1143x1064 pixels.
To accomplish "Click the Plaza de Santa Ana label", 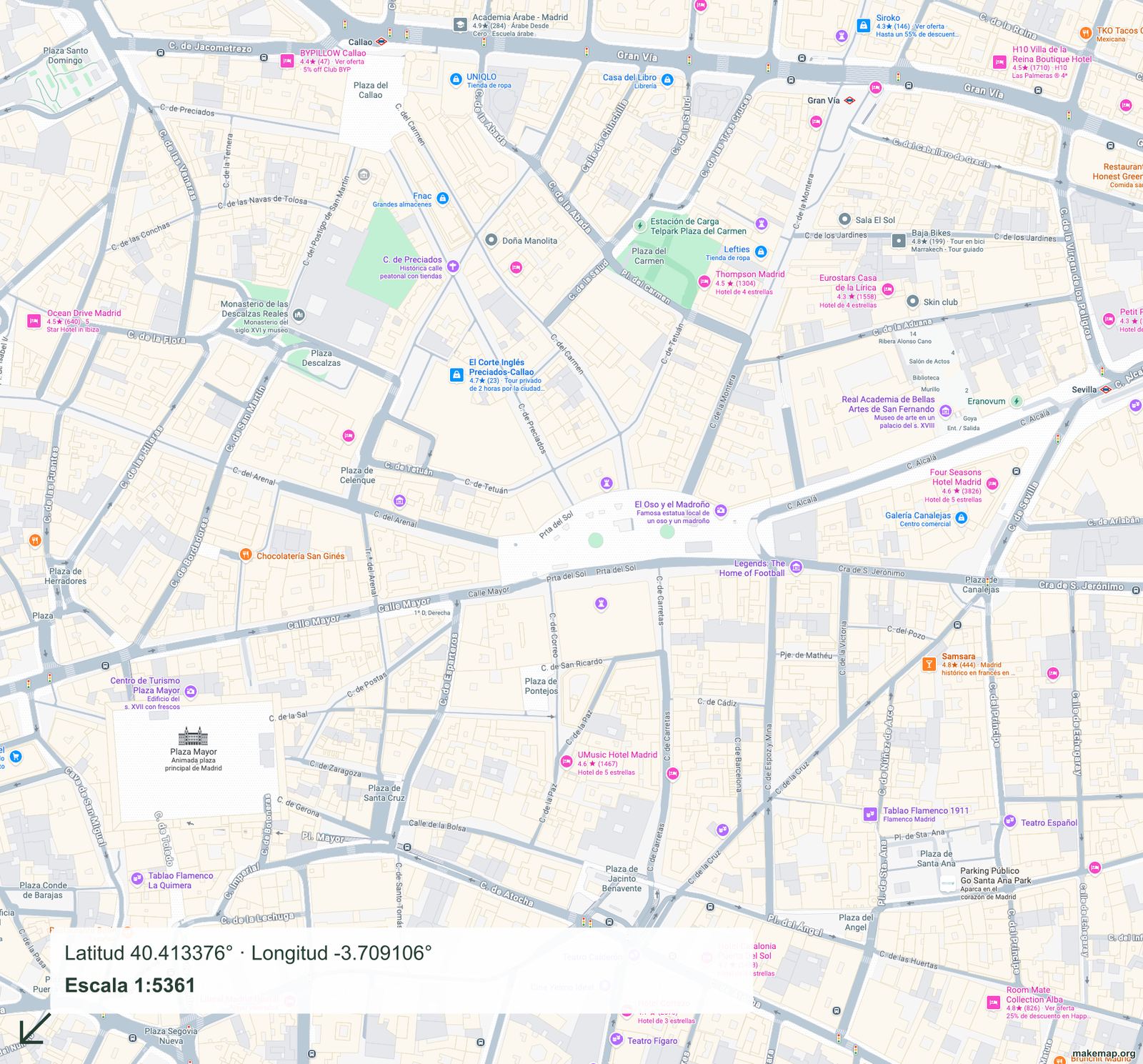I will tap(937, 858).
